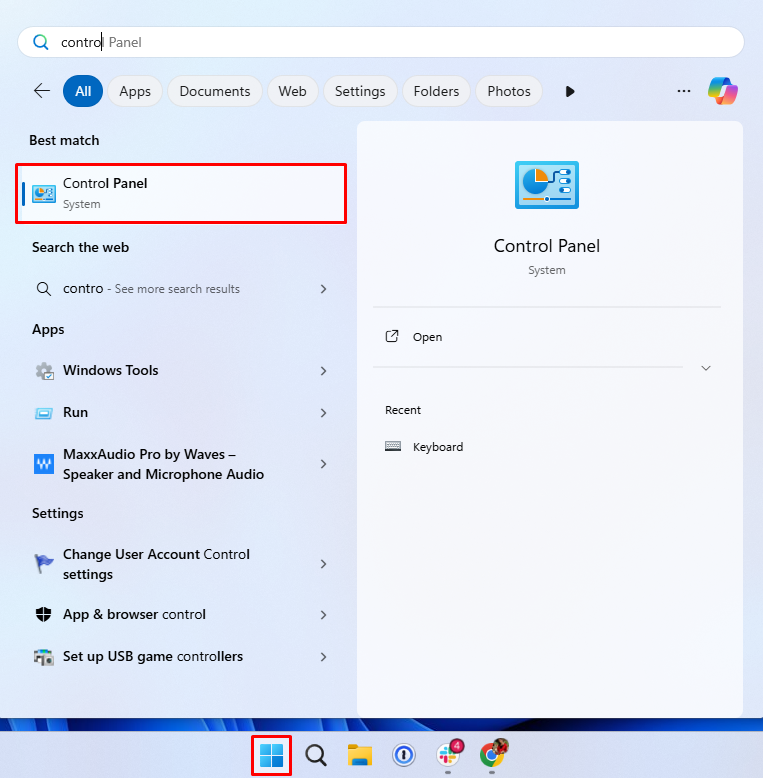Click the Open external-link icon
The width and height of the screenshot is (763, 778).
(x=392, y=336)
